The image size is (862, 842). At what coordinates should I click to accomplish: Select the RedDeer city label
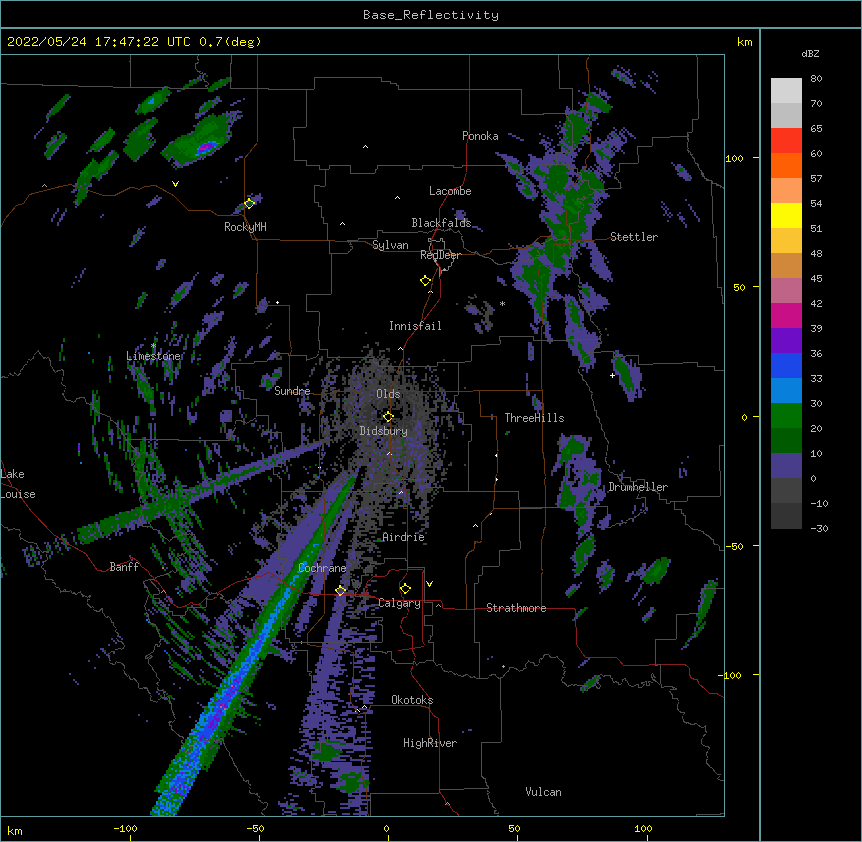click(440, 255)
